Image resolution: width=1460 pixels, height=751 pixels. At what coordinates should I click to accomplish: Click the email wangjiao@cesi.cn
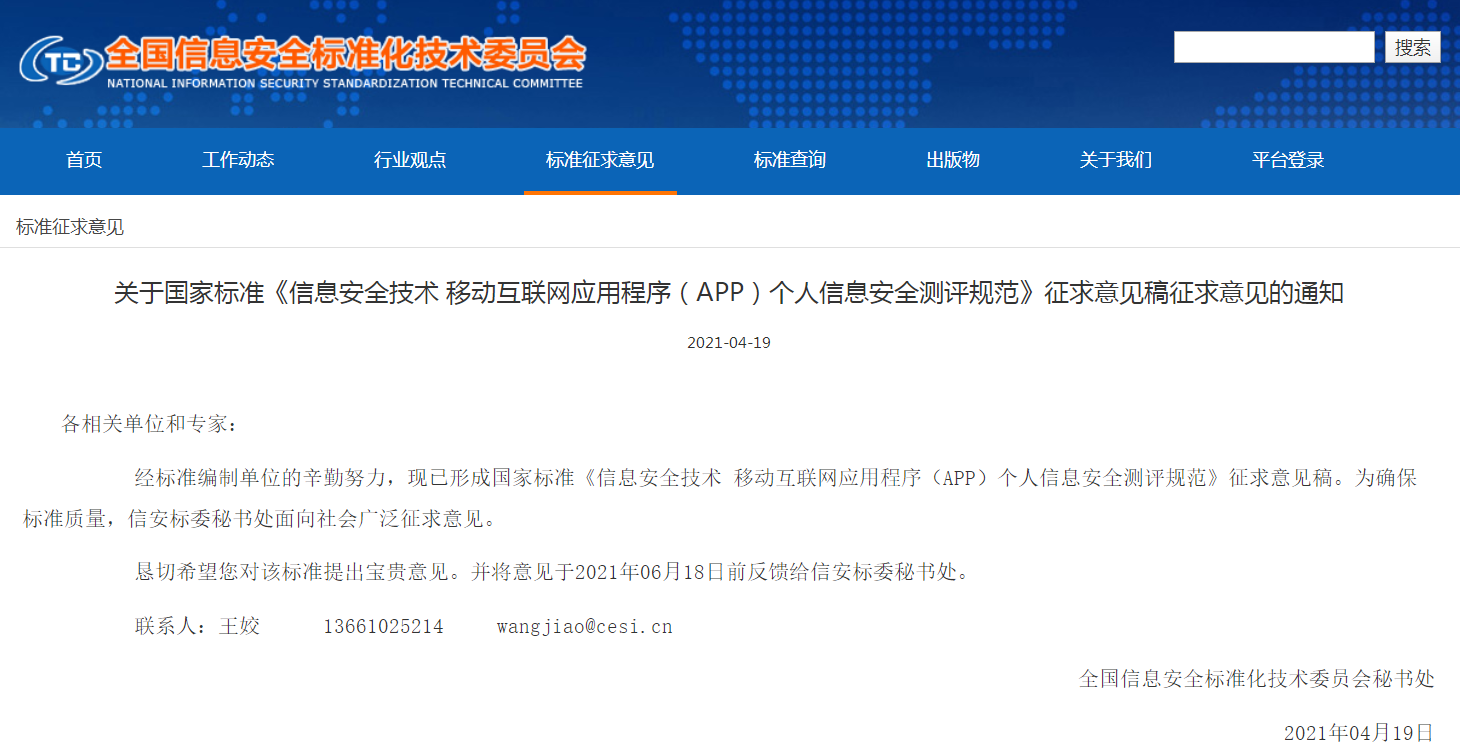pyautogui.click(x=585, y=627)
